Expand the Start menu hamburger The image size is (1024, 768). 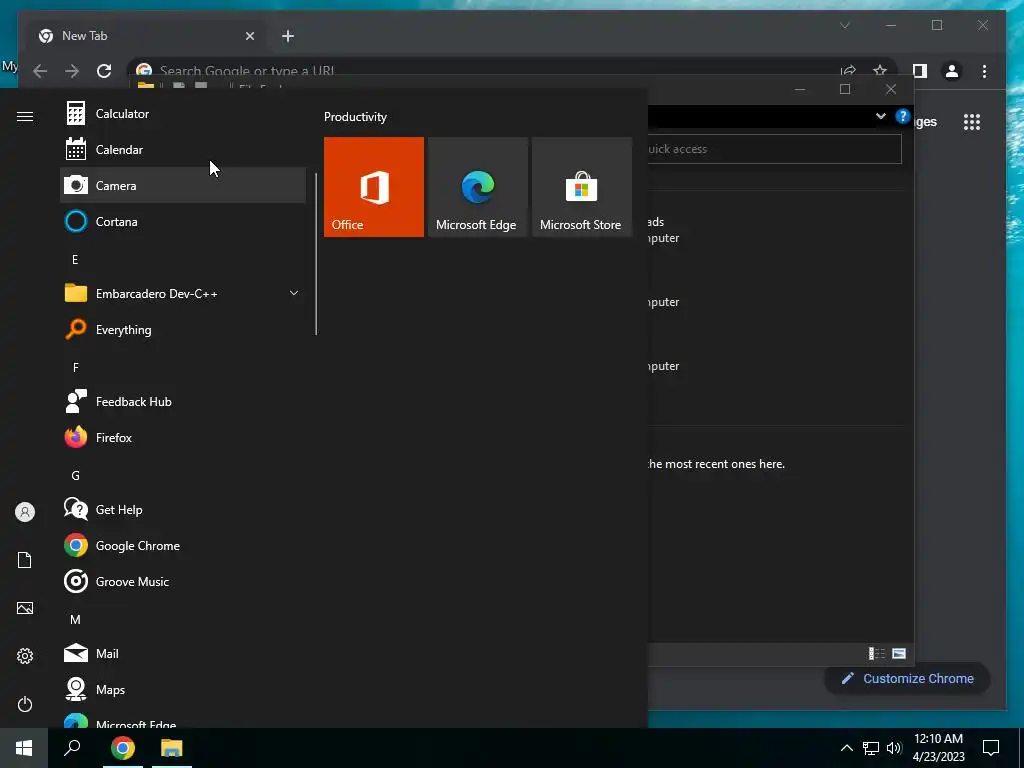(x=25, y=116)
